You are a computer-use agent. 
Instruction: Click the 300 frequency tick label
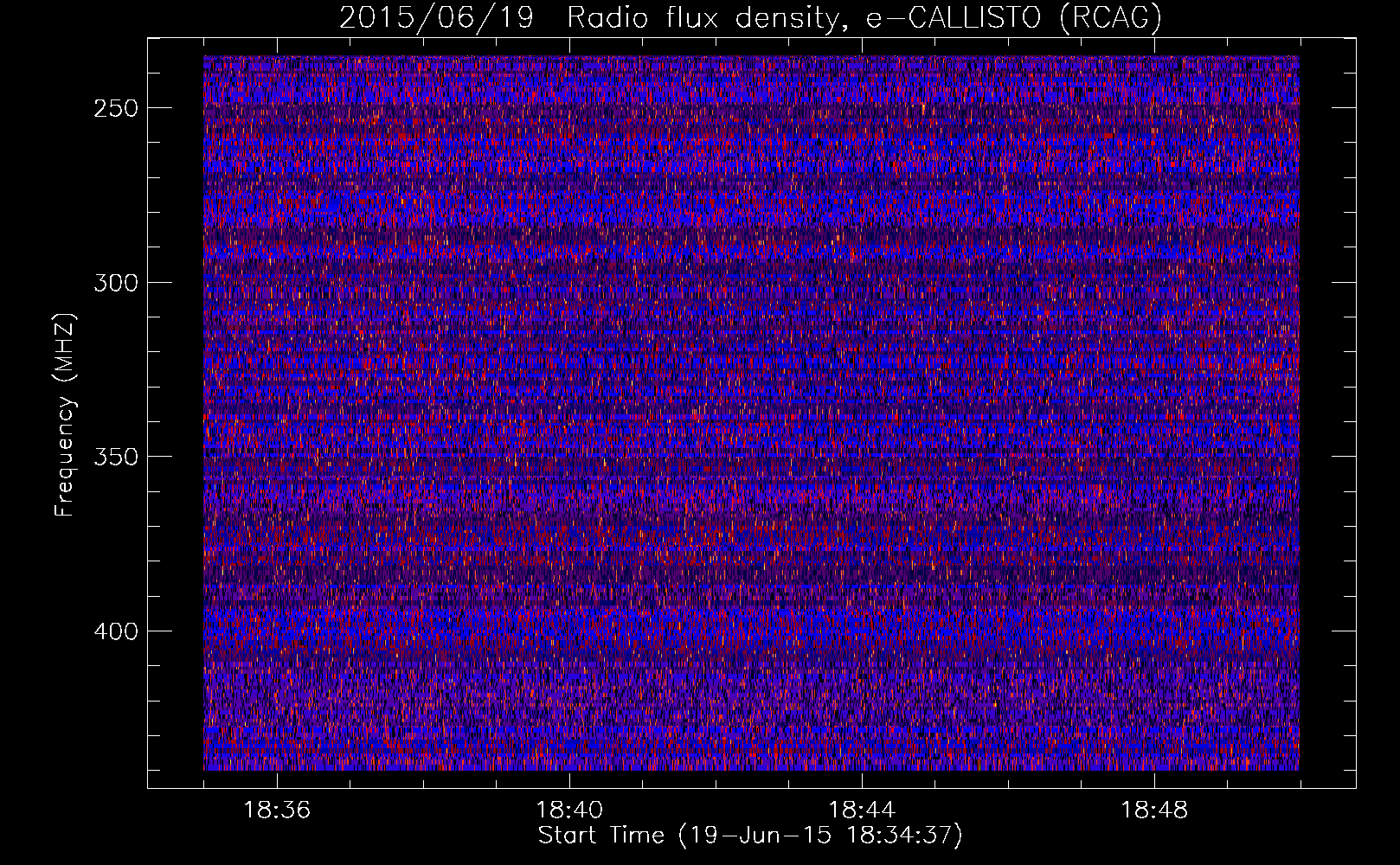[116, 283]
